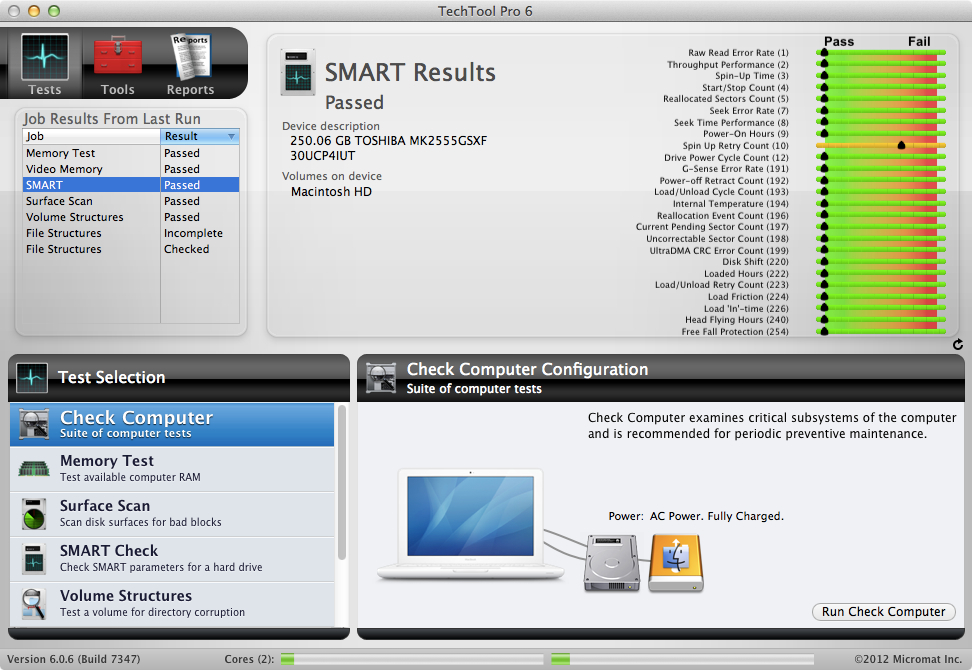This screenshot has height=670, width=972.
Task: Choose Memory Test in Test Selection
Action: (172, 469)
